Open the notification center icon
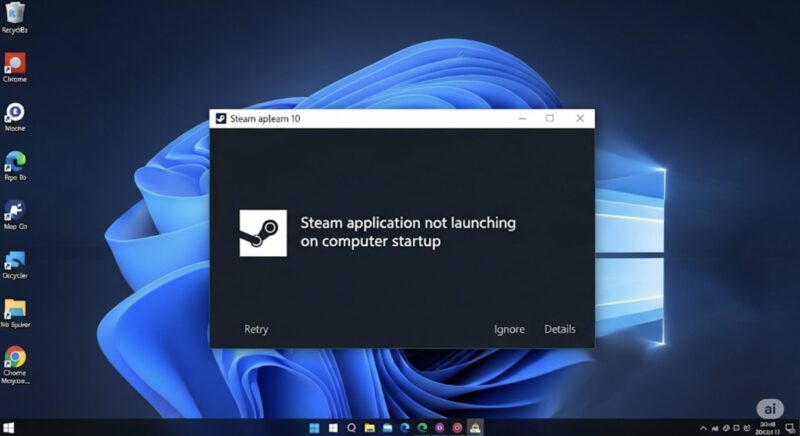Viewport: 800px width, 436px height. (x=790, y=428)
